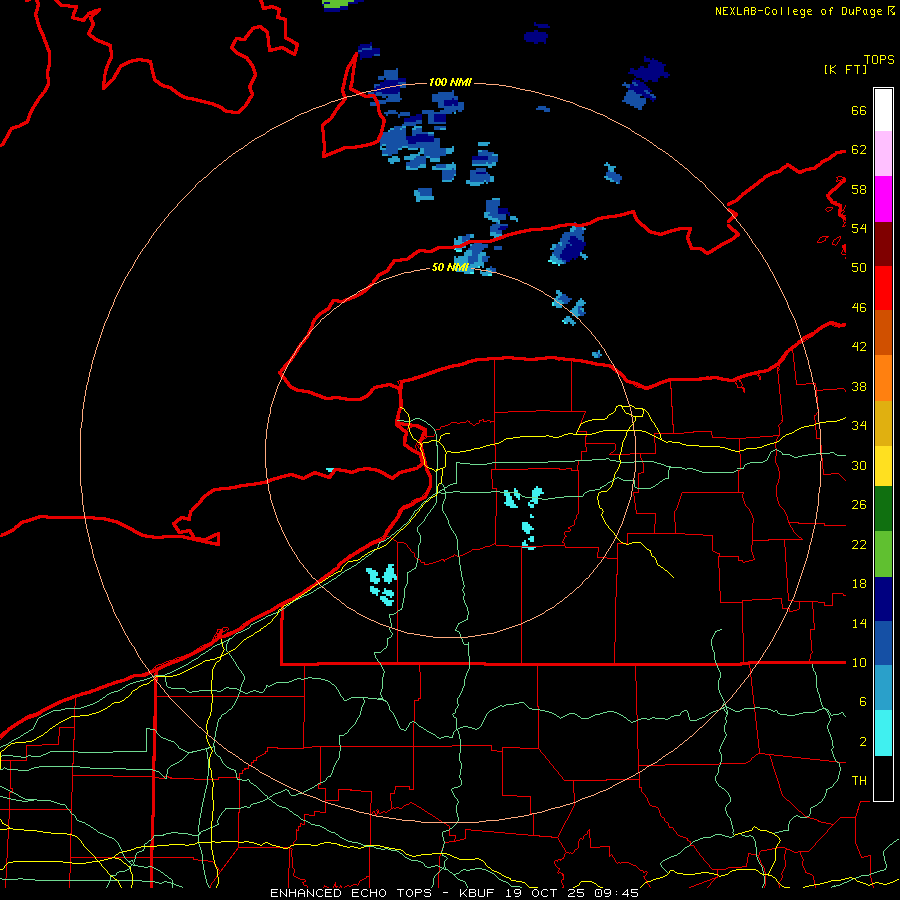Screen dimensions: 900x900
Task: Select the orange 38 kft swatch
Action: 883,378
